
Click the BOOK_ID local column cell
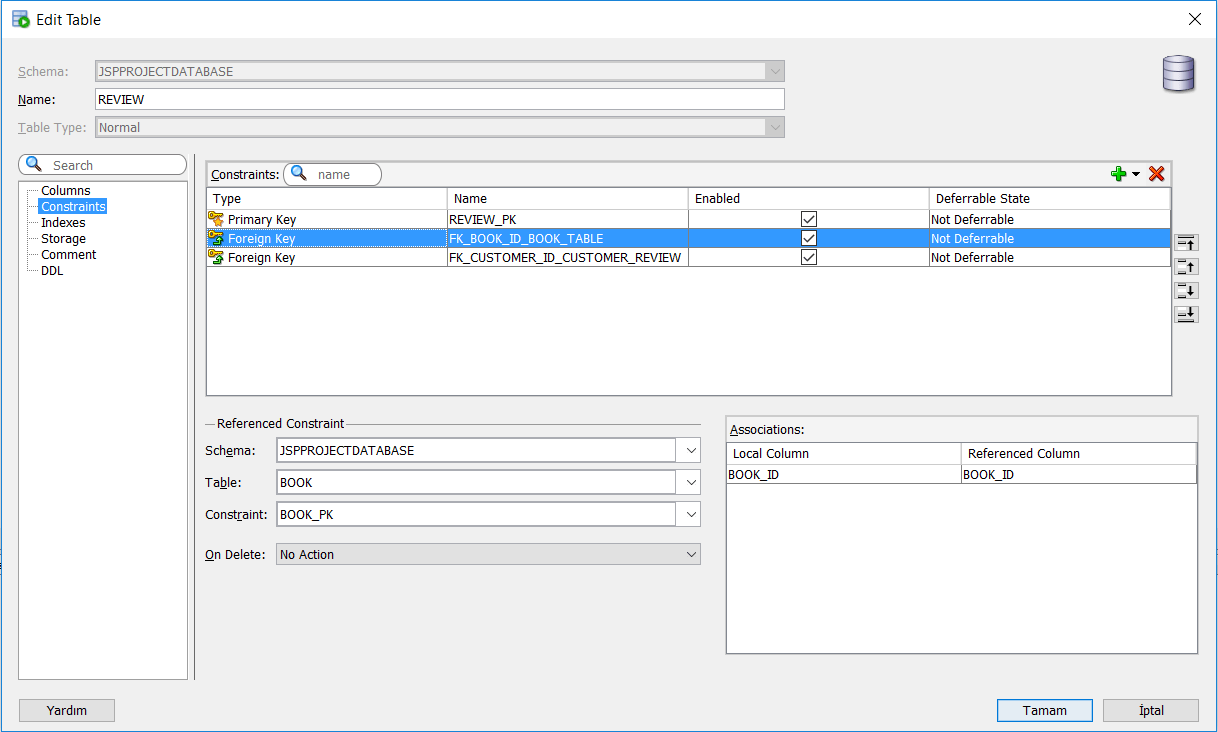(844, 474)
